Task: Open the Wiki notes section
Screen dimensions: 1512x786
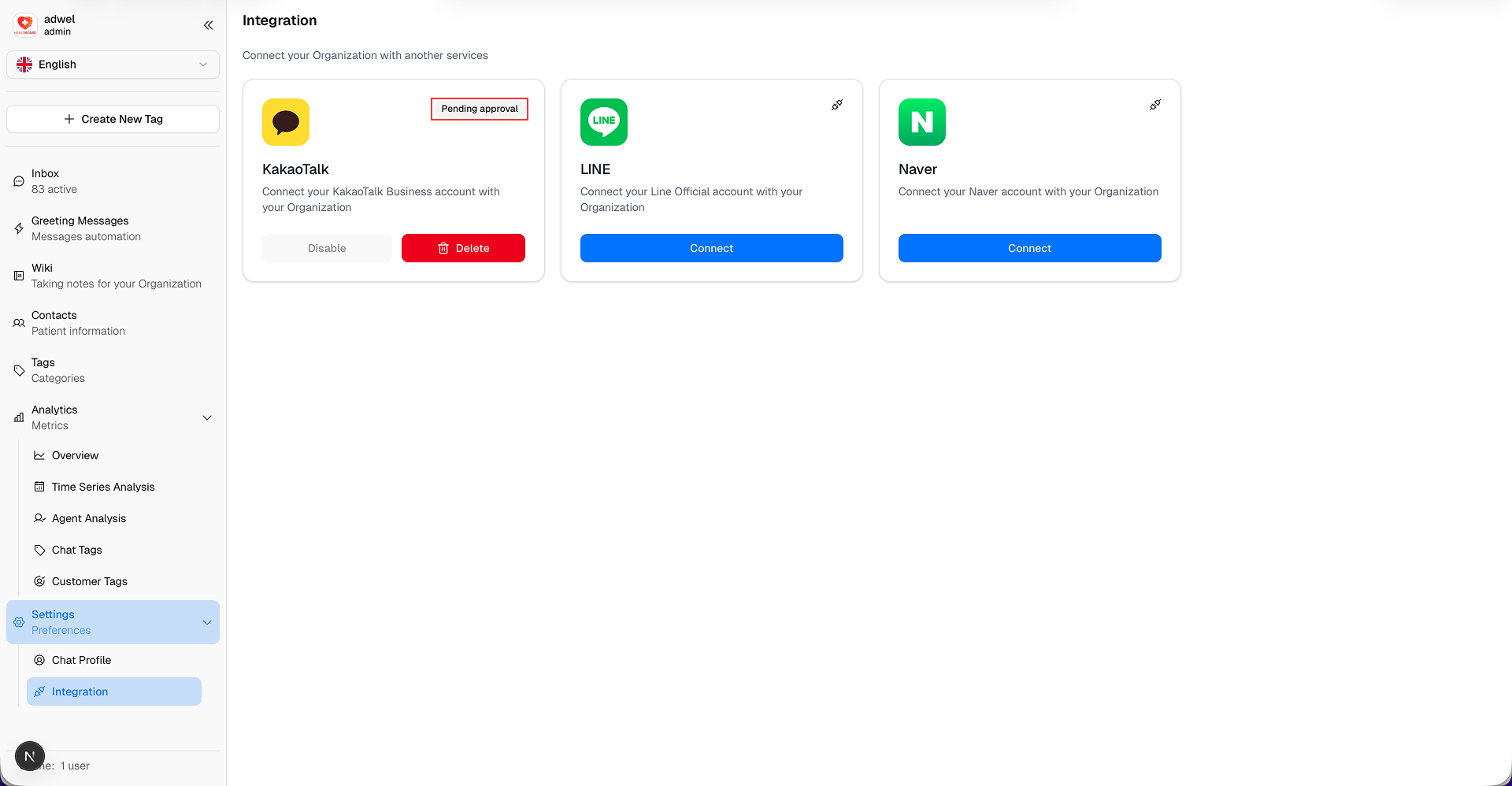Action: (x=19, y=276)
